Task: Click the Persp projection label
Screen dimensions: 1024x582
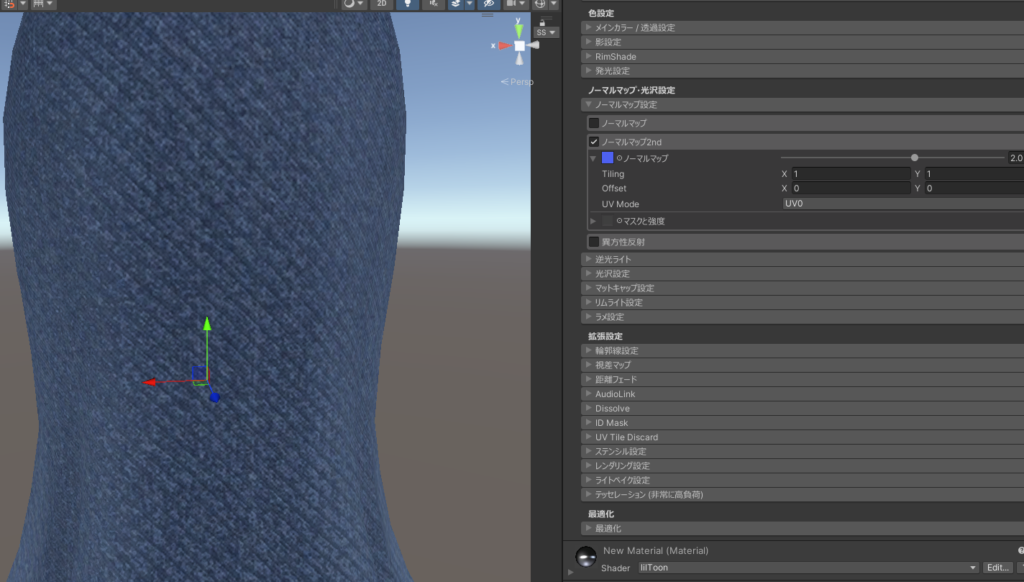Action: (521, 82)
